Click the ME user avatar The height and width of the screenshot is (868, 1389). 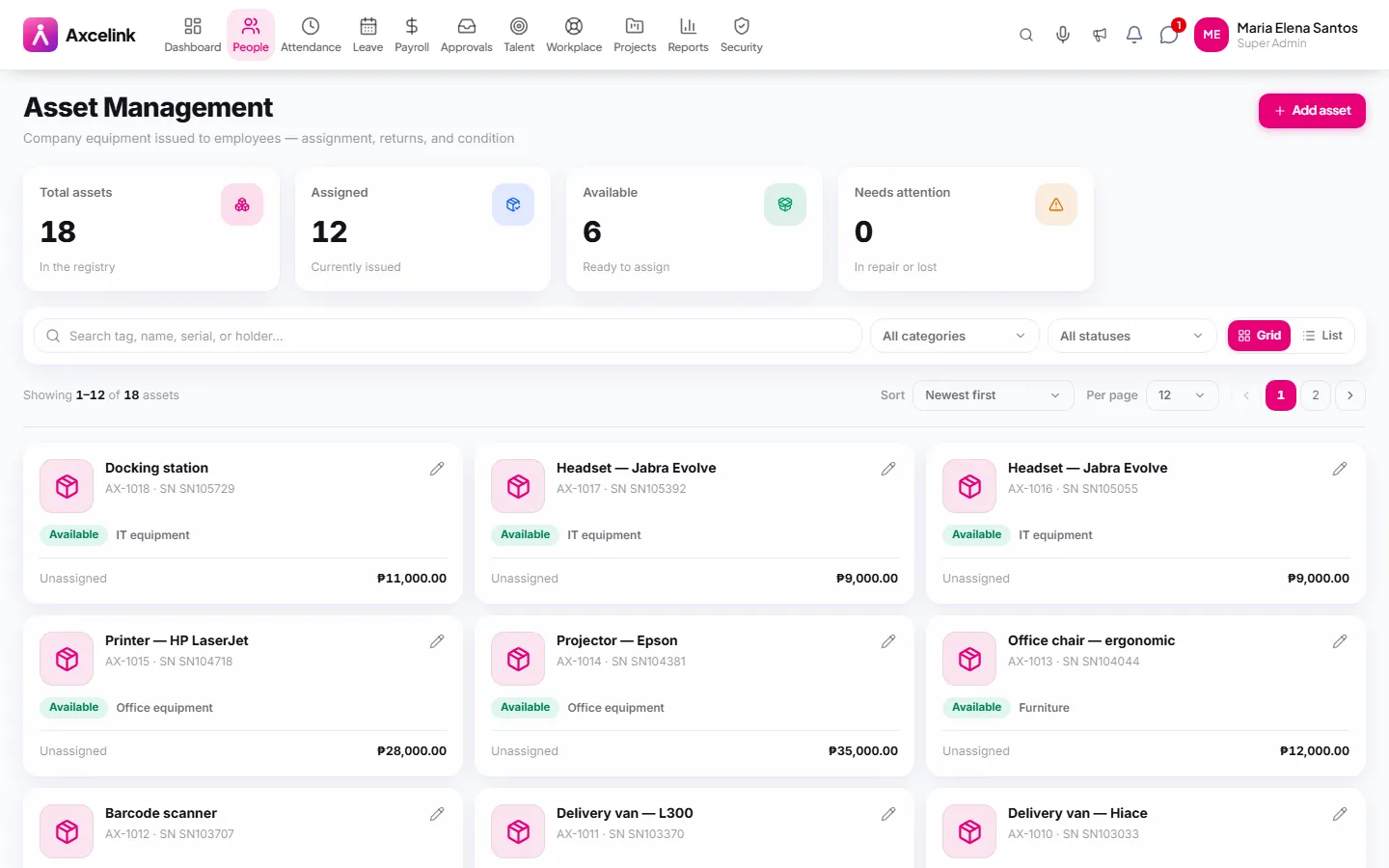(1212, 35)
